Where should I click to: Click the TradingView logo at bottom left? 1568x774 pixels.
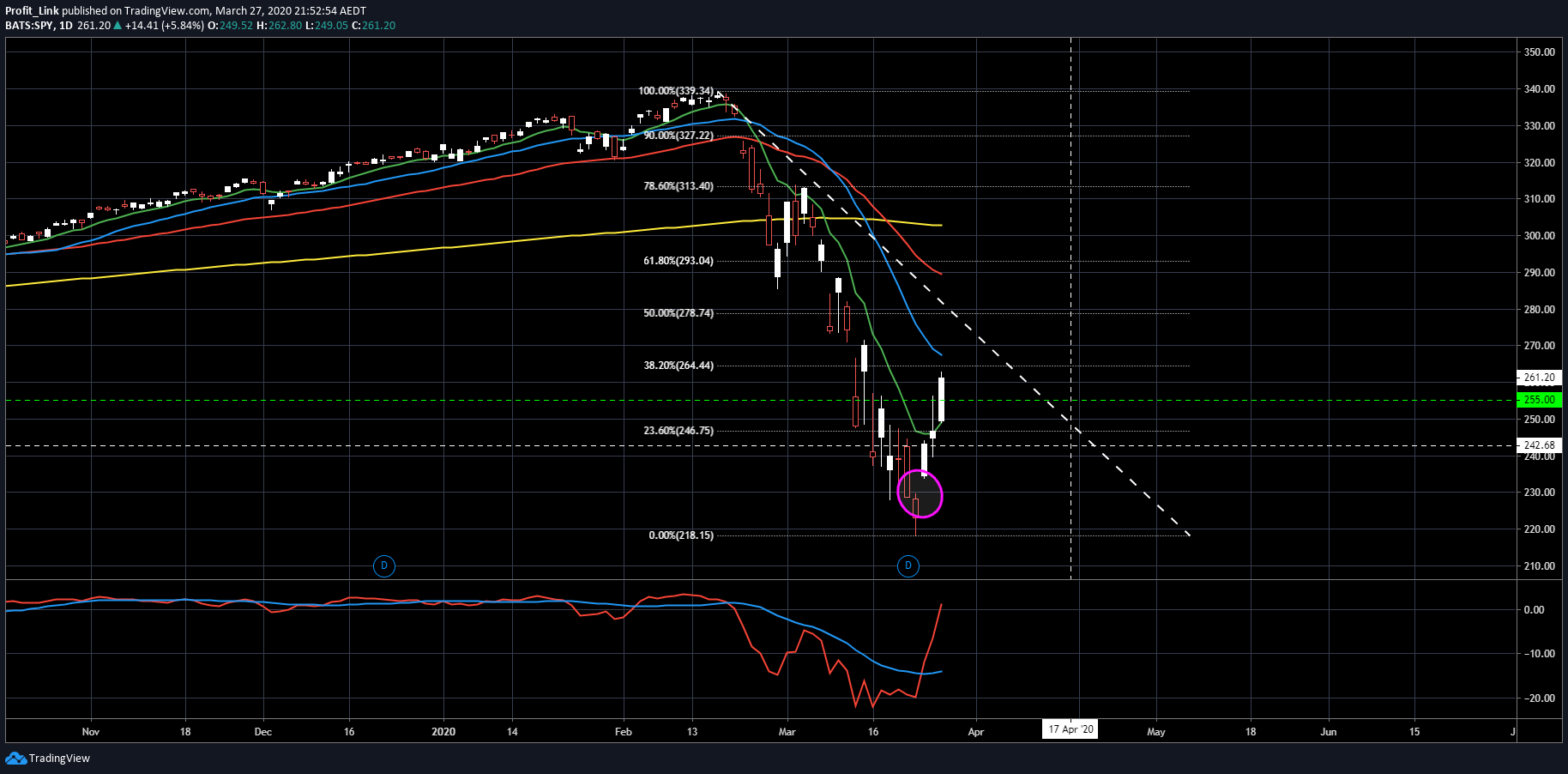[x=47, y=758]
